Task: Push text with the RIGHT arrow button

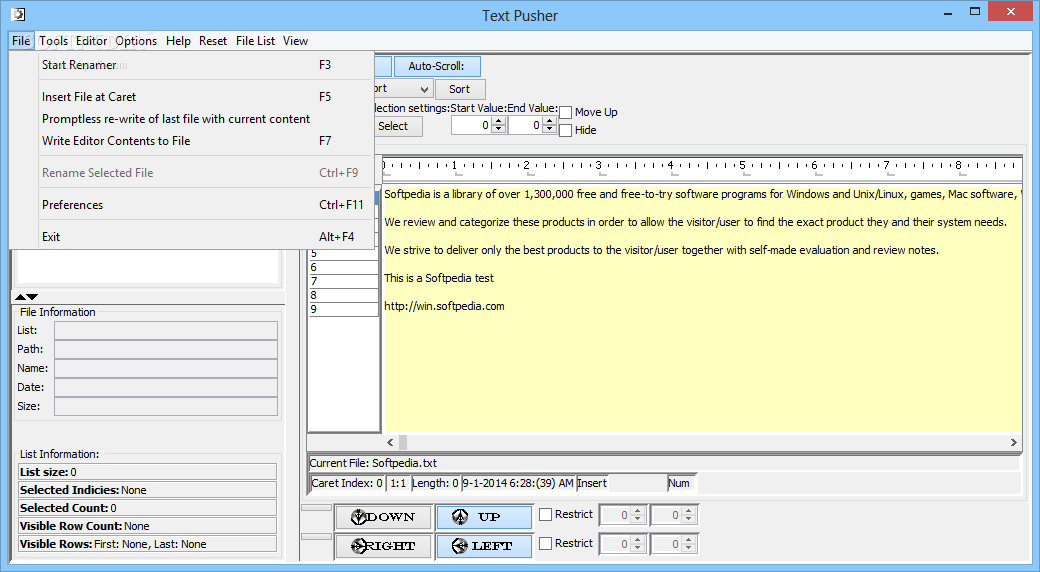Action: [383, 546]
